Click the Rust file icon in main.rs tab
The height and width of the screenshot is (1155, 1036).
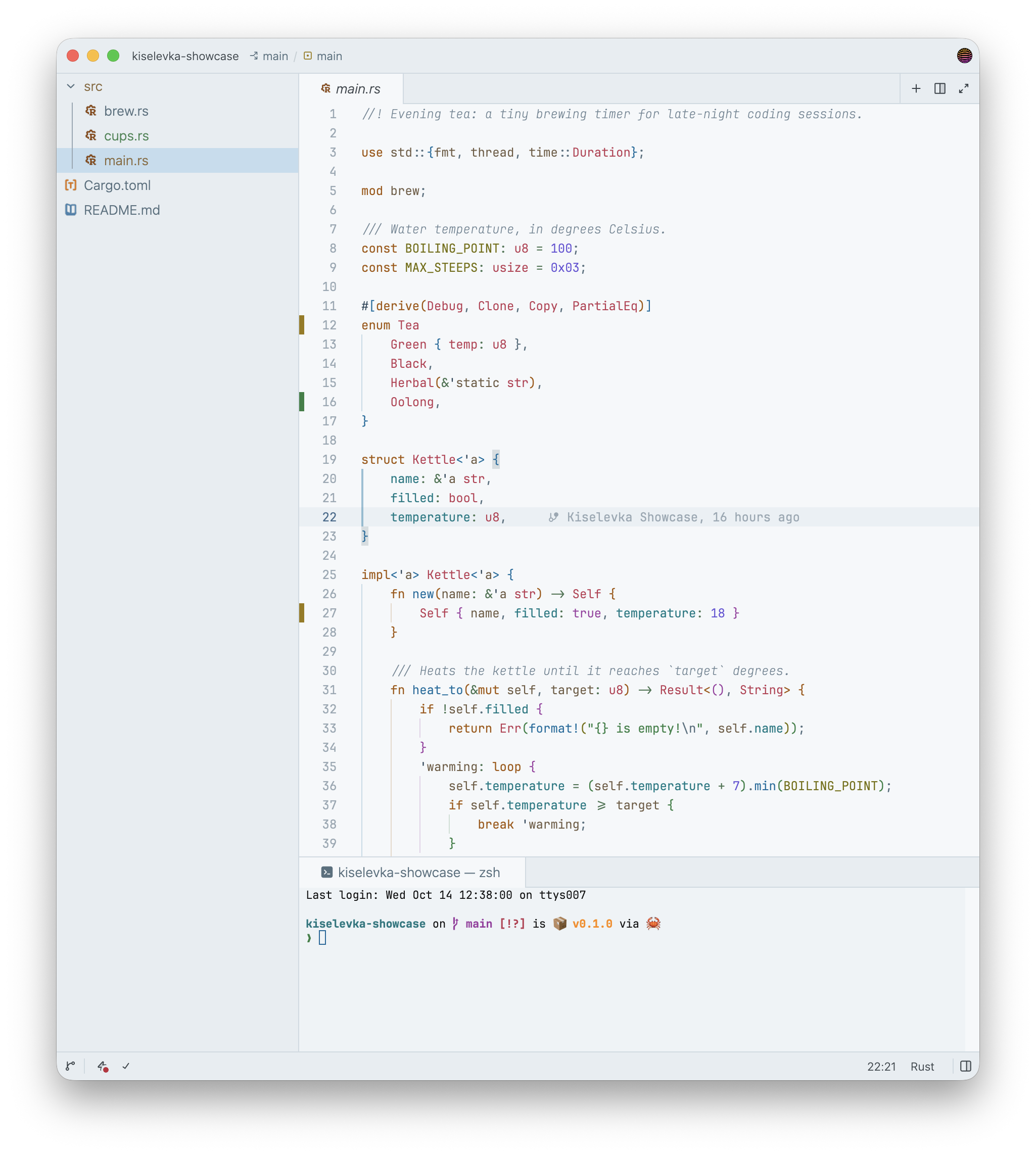[325, 88]
